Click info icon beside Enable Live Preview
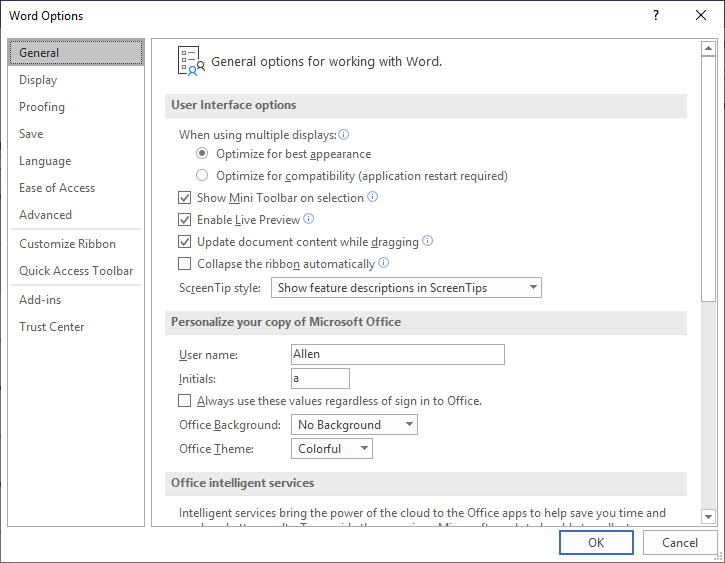This screenshot has width=725, height=563. pyautogui.click(x=308, y=219)
